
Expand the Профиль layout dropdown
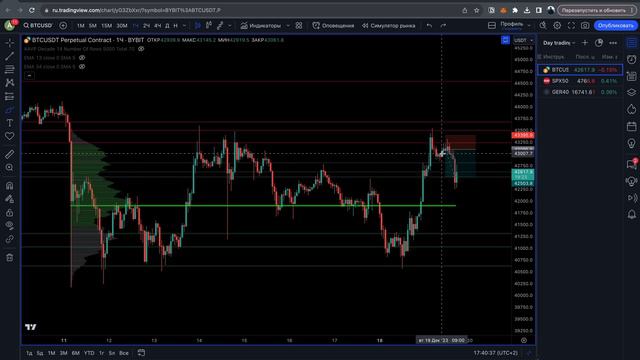529,25
